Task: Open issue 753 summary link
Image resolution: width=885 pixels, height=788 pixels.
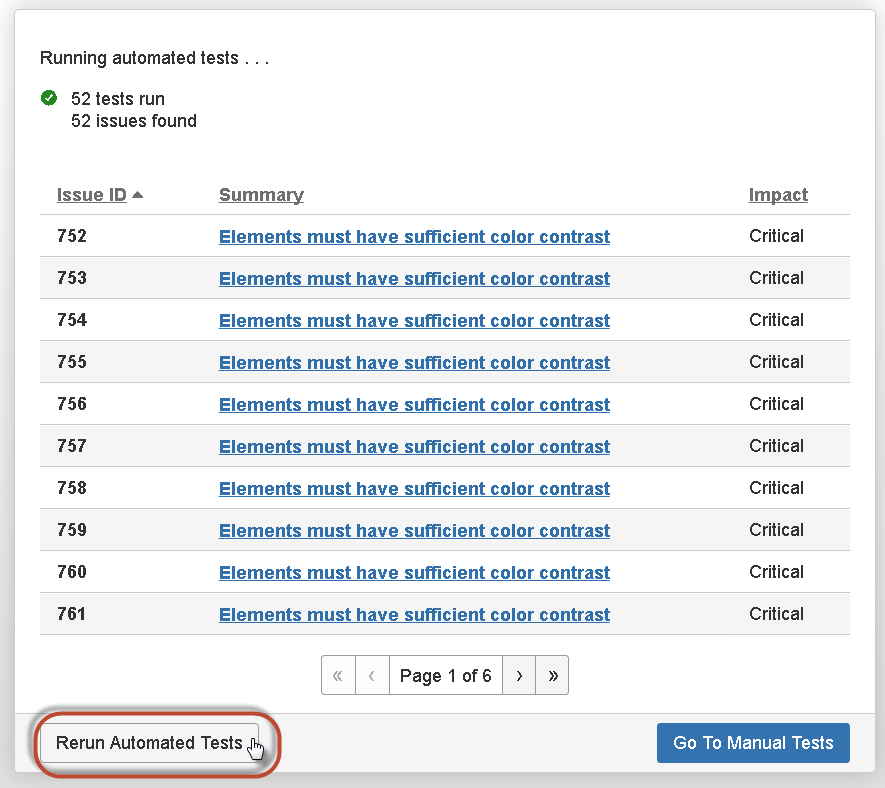Action: [414, 278]
